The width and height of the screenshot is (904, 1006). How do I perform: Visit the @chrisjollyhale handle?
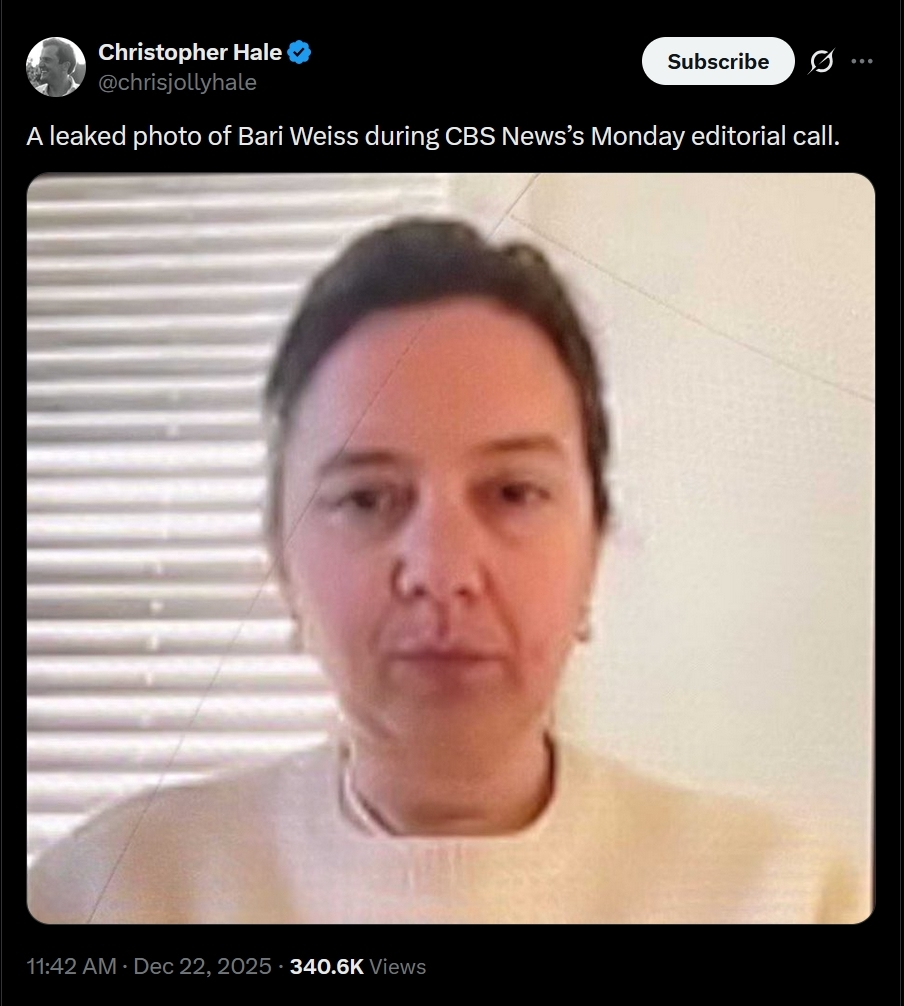tap(177, 82)
